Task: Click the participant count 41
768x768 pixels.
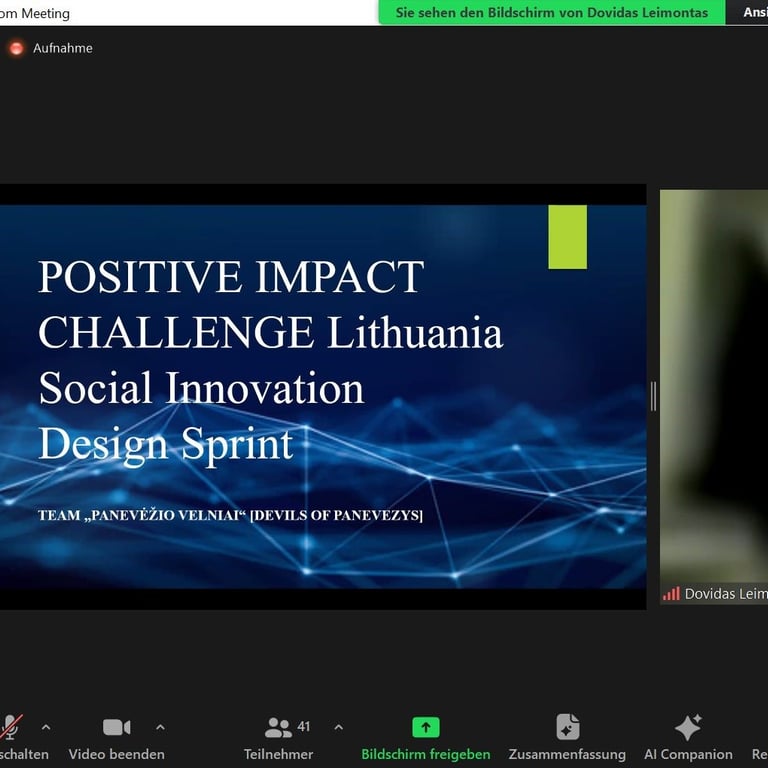Action: click(304, 726)
